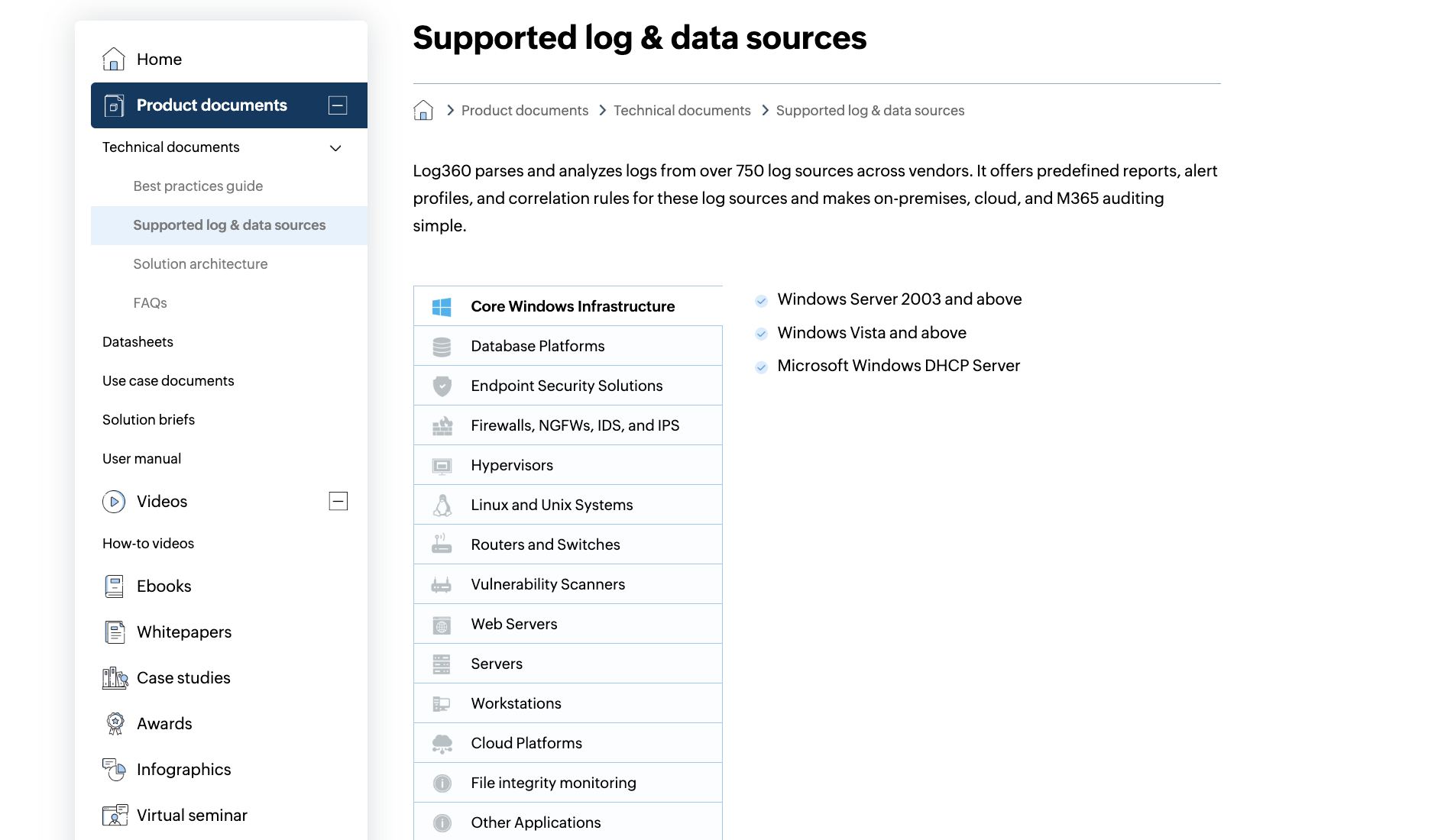The image size is (1441, 840).
Task: Click the Awards ribbon icon
Action: (x=115, y=724)
